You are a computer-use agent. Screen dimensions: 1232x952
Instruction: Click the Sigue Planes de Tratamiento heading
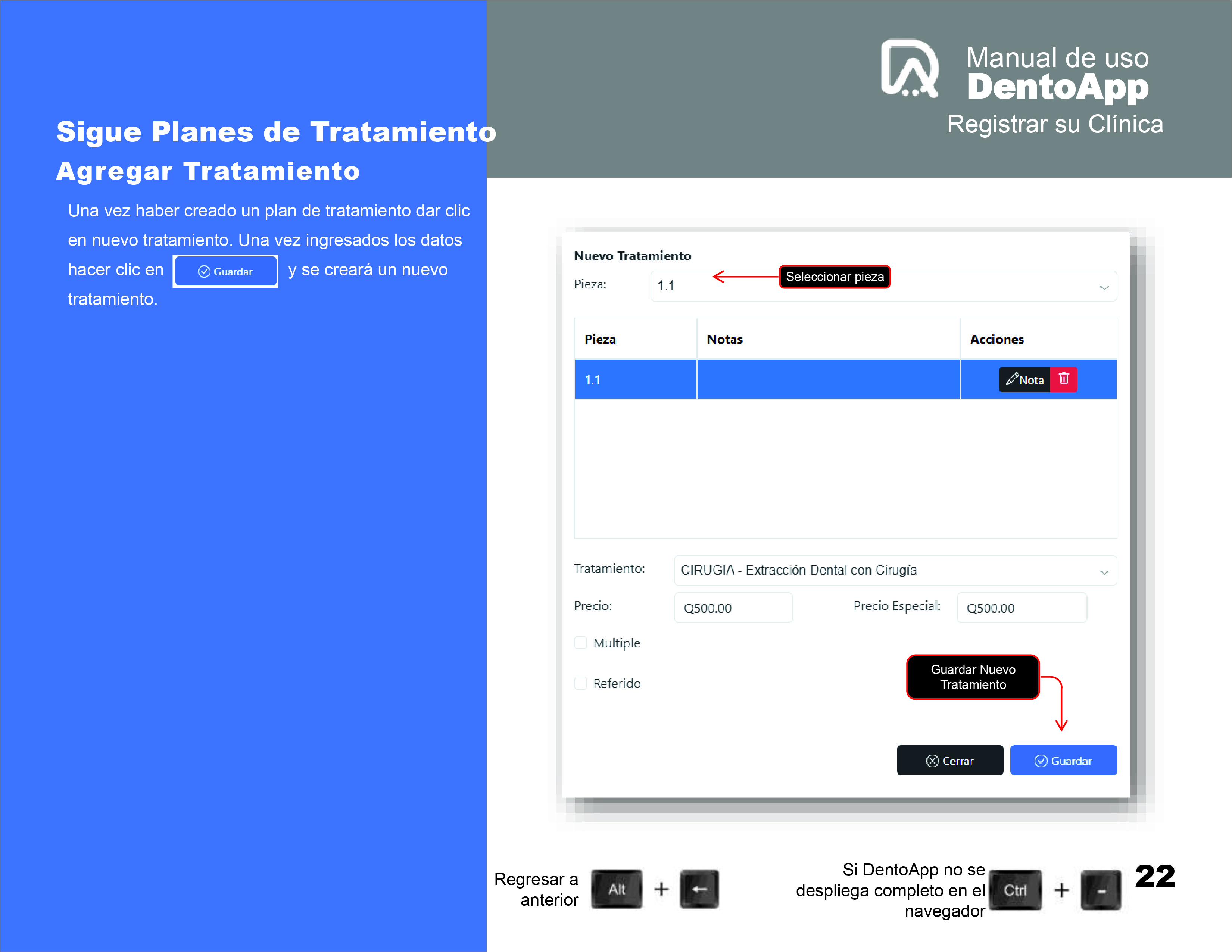click(276, 132)
